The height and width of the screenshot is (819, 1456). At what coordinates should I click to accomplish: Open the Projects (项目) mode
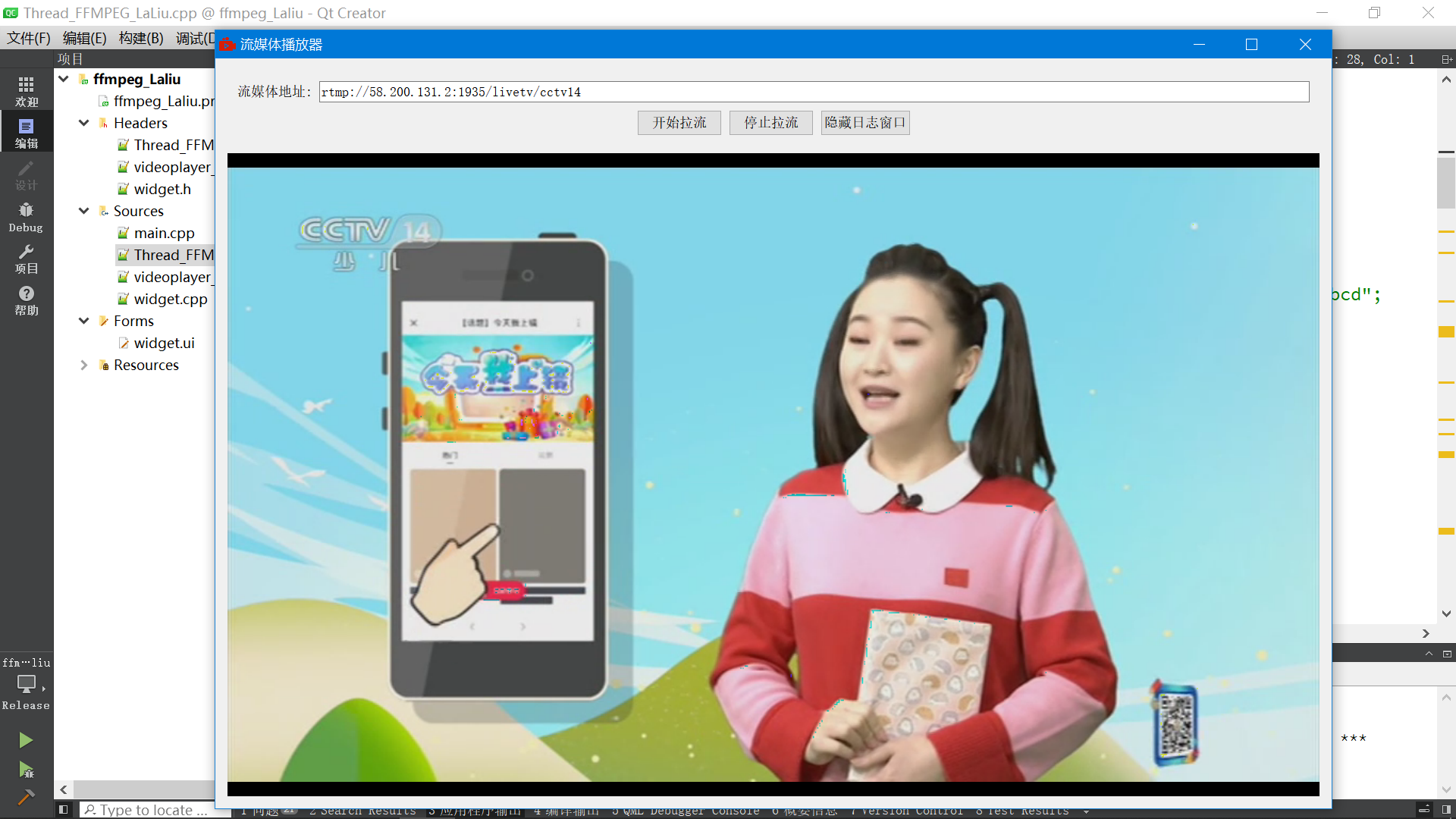[x=26, y=258]
